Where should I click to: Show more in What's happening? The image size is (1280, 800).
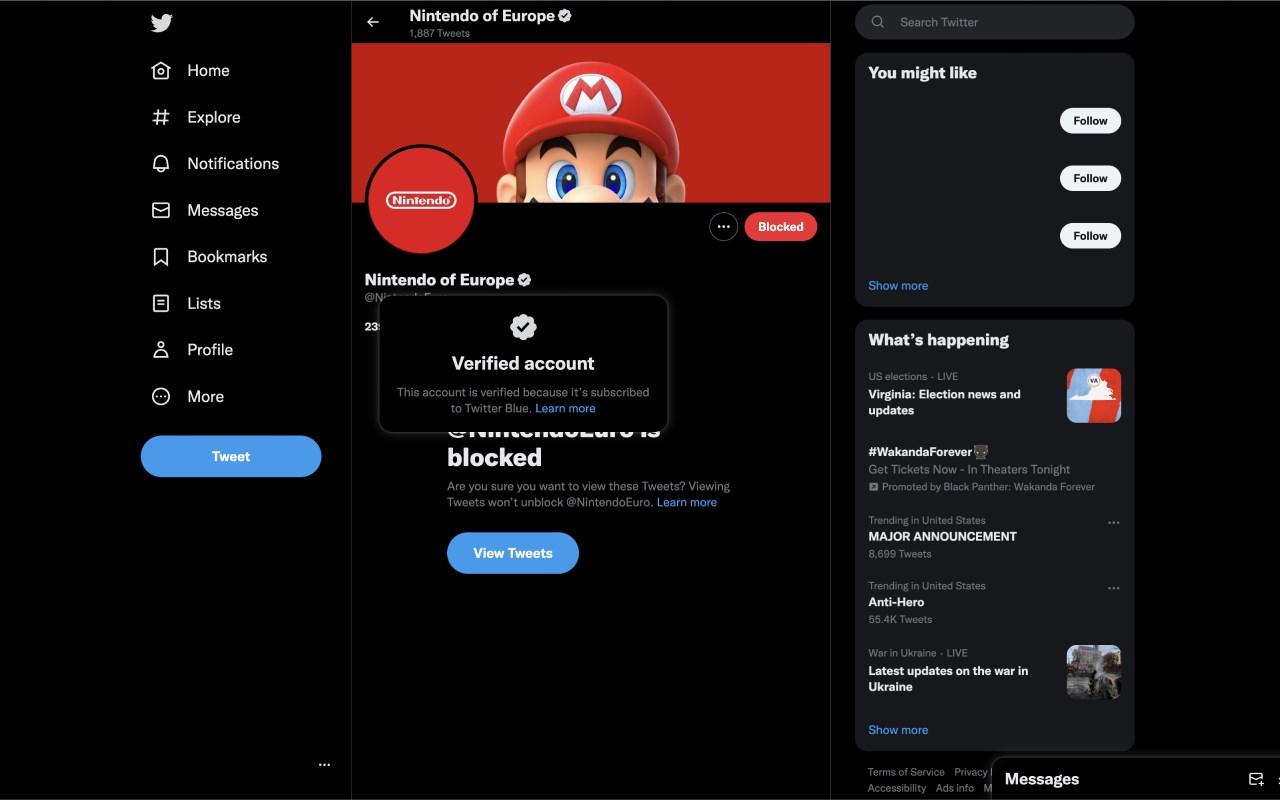[898, 730]
